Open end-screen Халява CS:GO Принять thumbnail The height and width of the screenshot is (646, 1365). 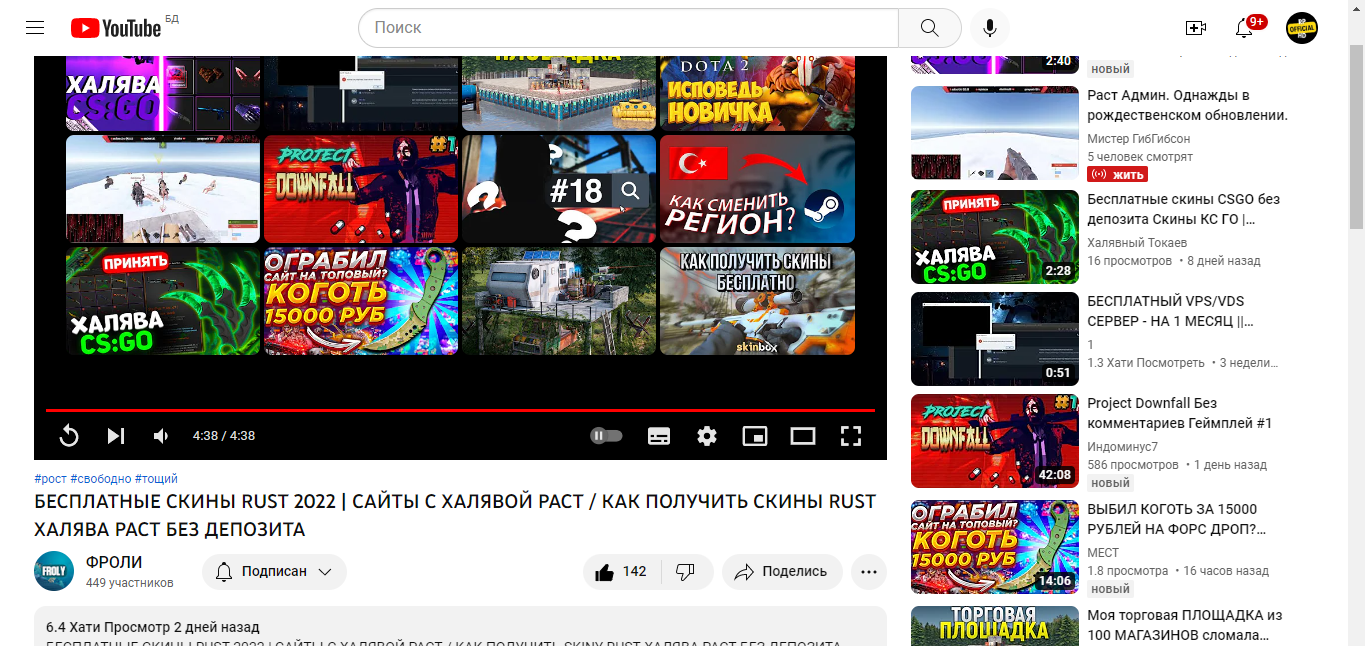162,301
